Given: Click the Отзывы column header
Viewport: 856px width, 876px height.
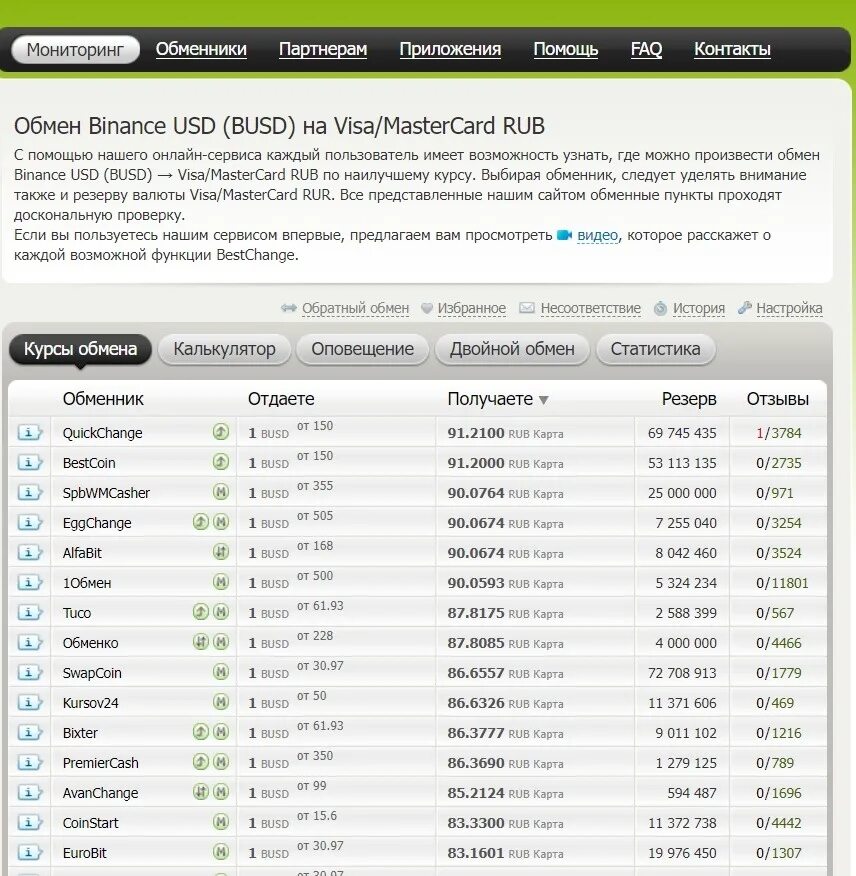Looking at the screenshot, I should click(778, 399).
